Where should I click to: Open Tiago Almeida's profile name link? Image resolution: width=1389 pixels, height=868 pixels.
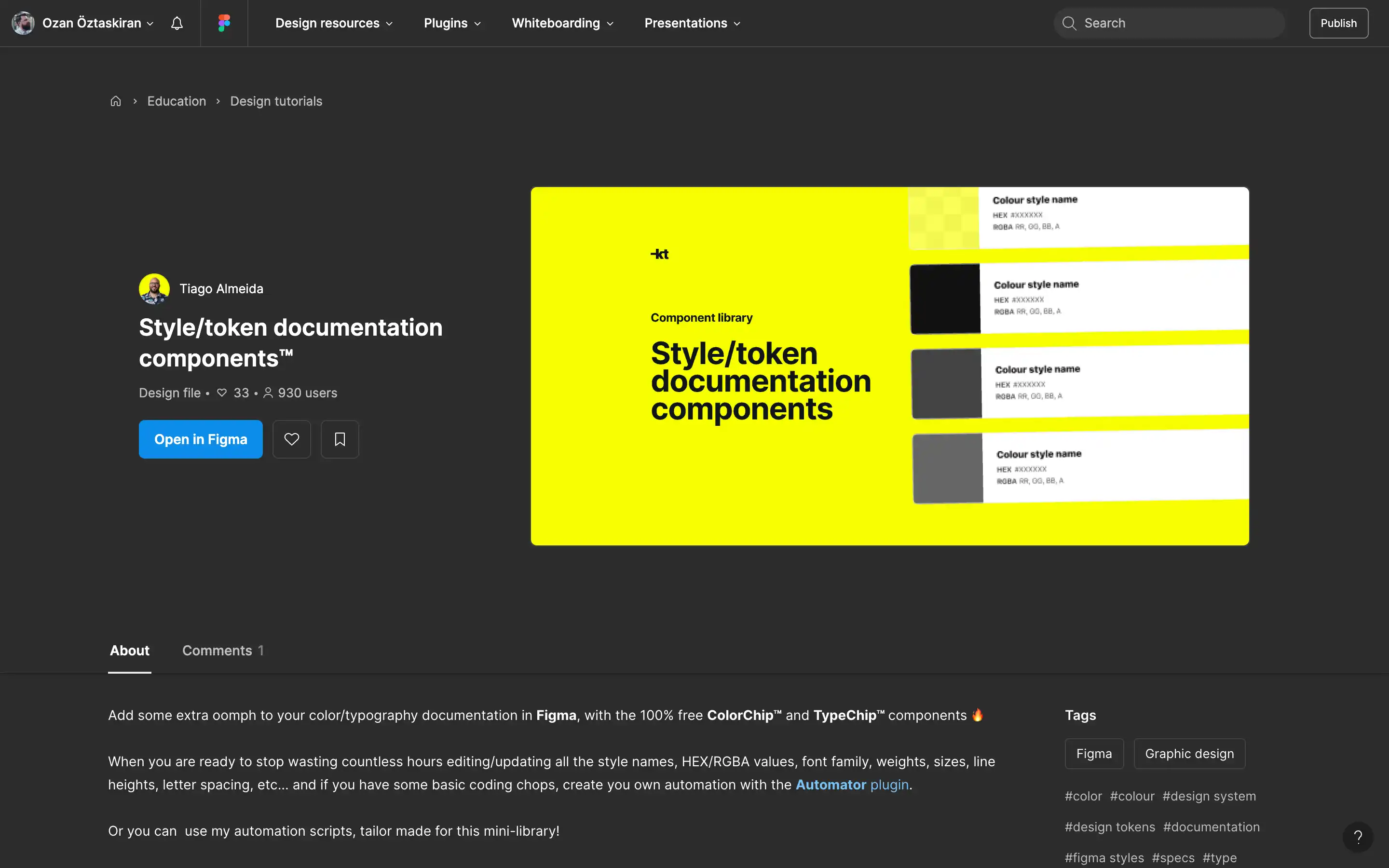click(x=221, y=289)
